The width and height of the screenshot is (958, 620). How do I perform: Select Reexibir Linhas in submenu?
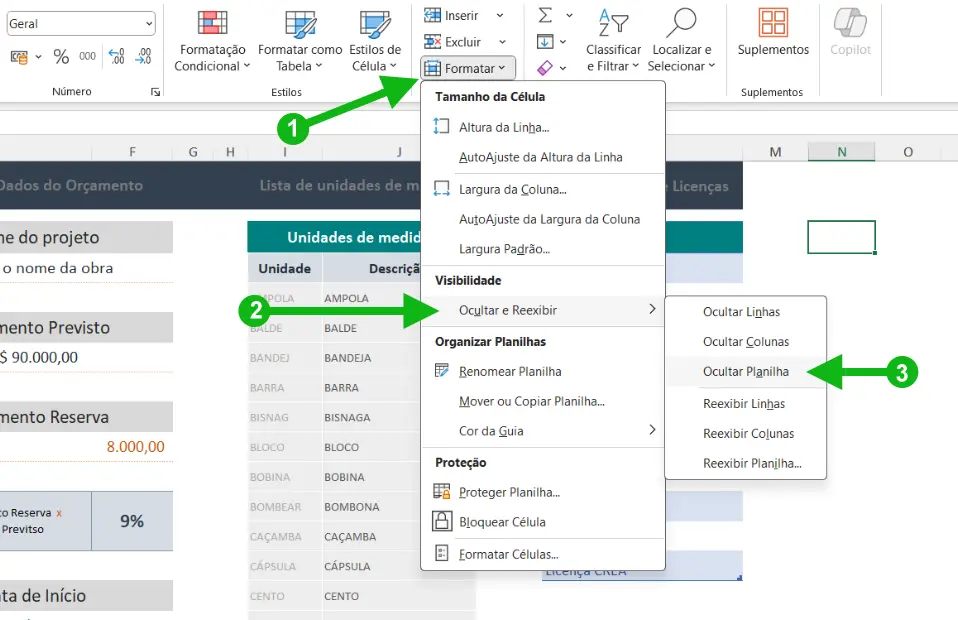745,404
